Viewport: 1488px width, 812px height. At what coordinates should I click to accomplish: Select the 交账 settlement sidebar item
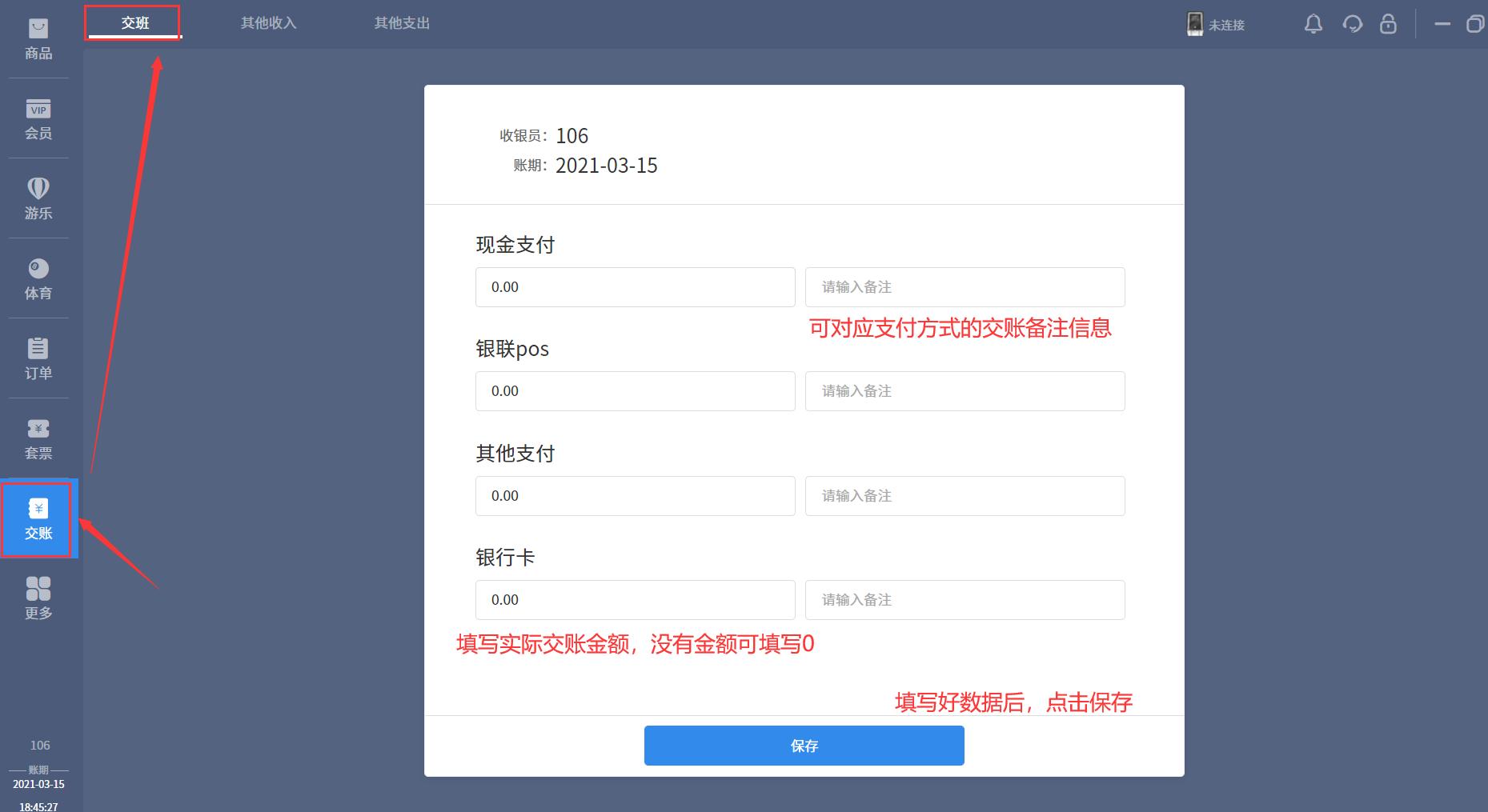coord(38,519)
